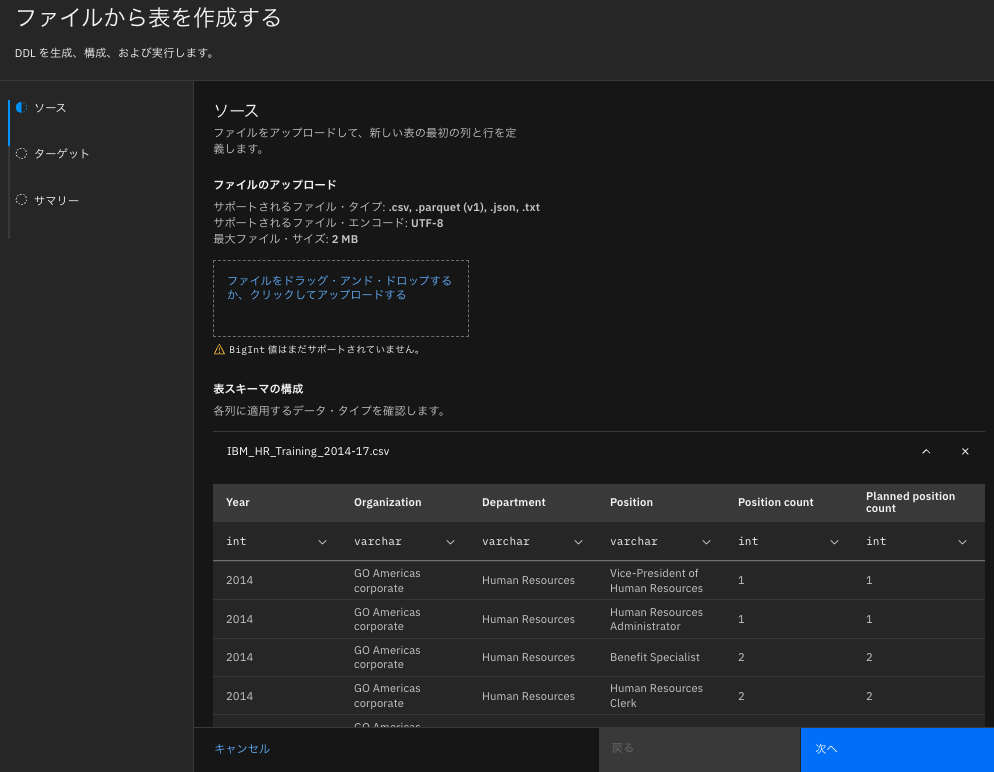Select the サマリー step in sidebar
The height and width of the screenshot is (772, 994).
tap(58, 199)
